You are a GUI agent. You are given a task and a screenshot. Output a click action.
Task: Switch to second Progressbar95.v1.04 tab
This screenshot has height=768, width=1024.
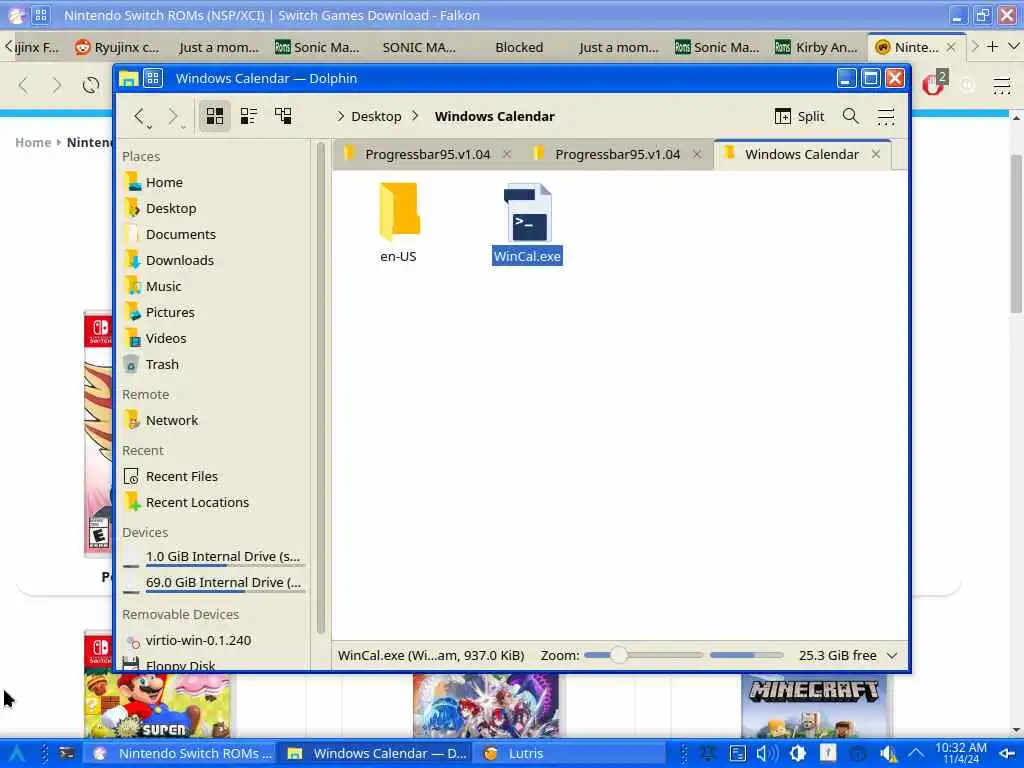[617, 154]
